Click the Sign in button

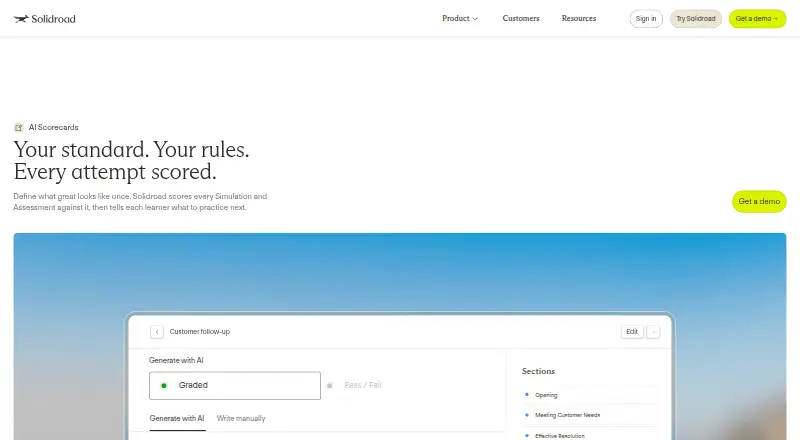646,19
